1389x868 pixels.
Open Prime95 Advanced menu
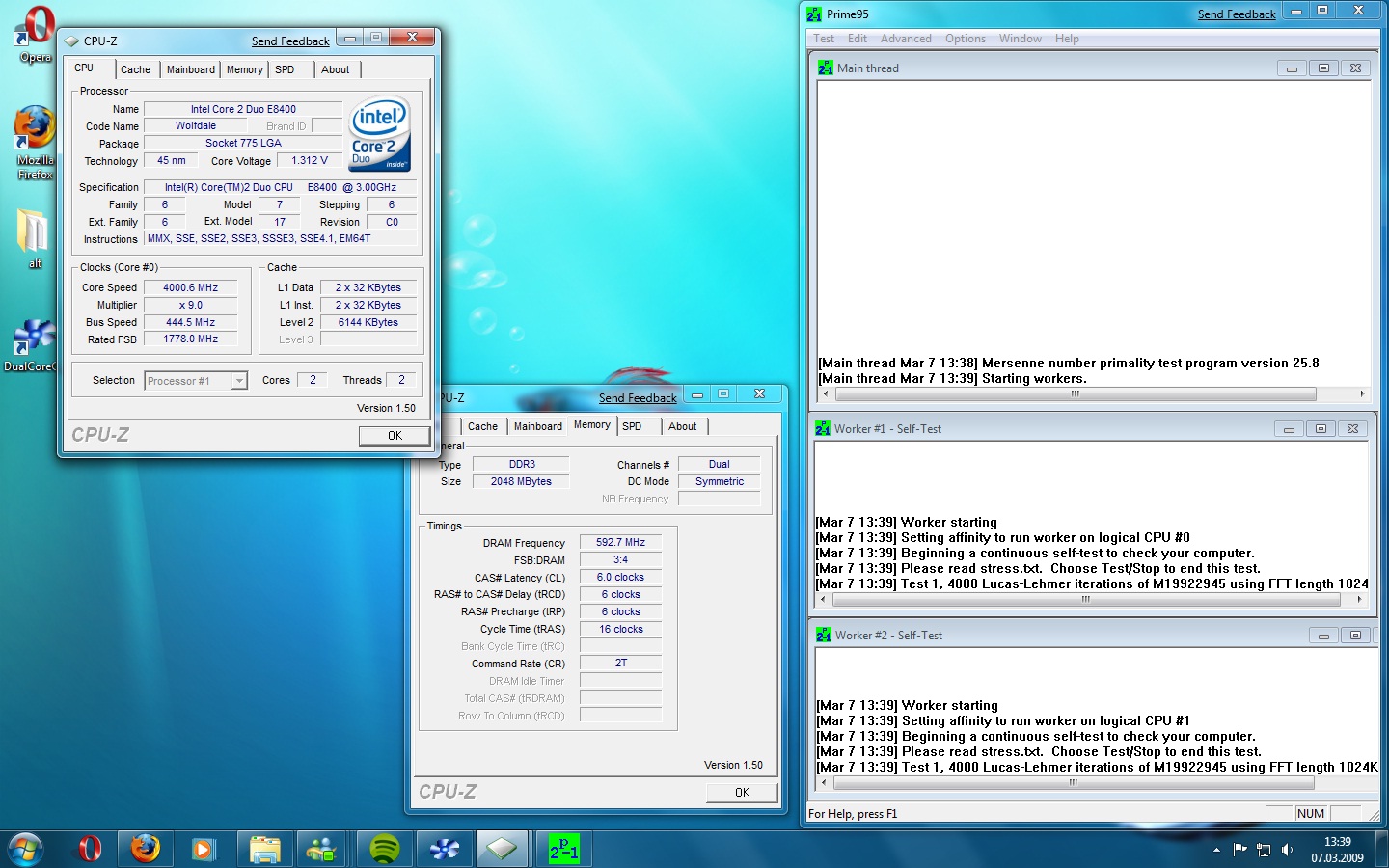click(906, 39)
